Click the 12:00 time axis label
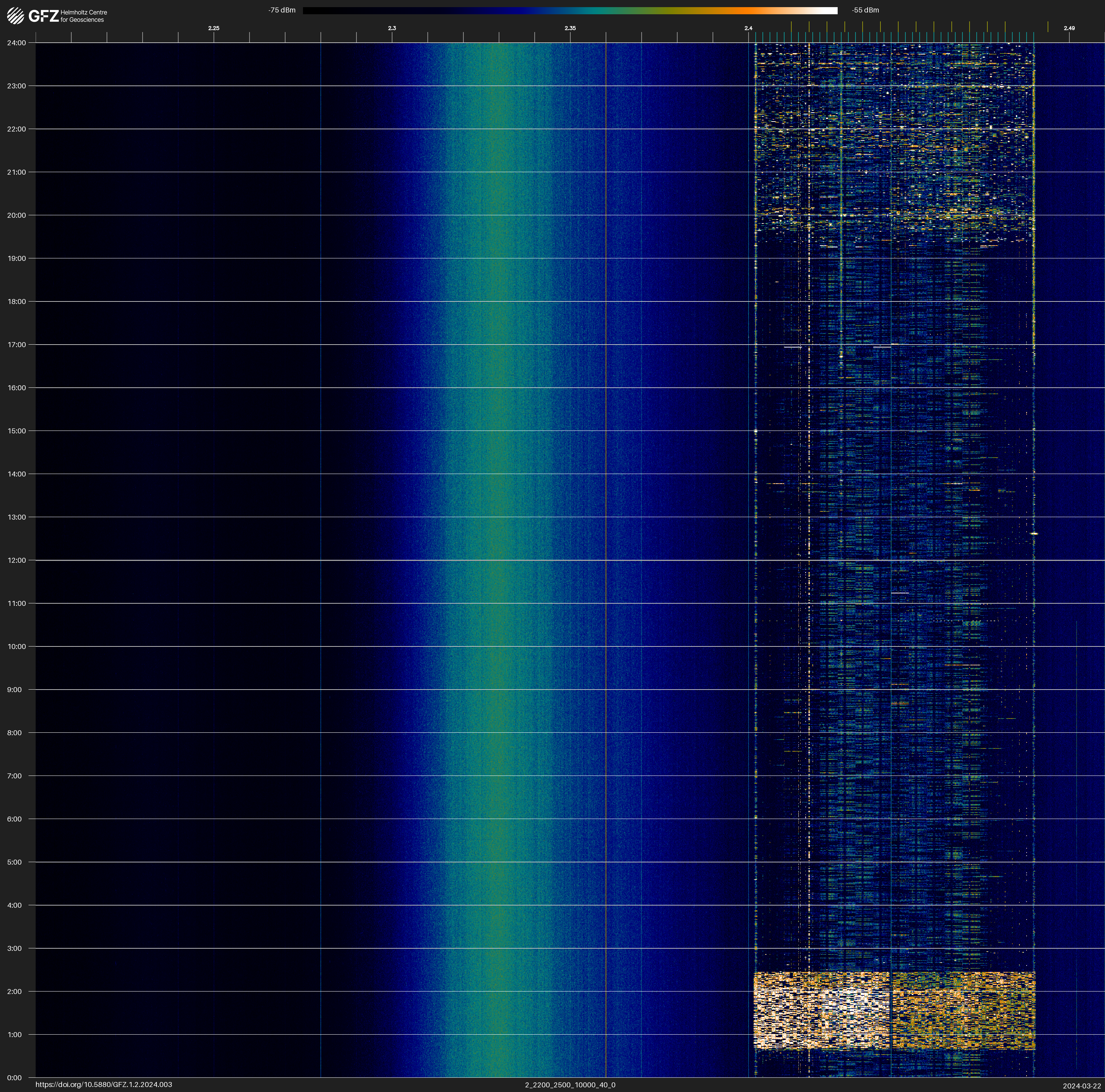 click(x=17, y=560)
